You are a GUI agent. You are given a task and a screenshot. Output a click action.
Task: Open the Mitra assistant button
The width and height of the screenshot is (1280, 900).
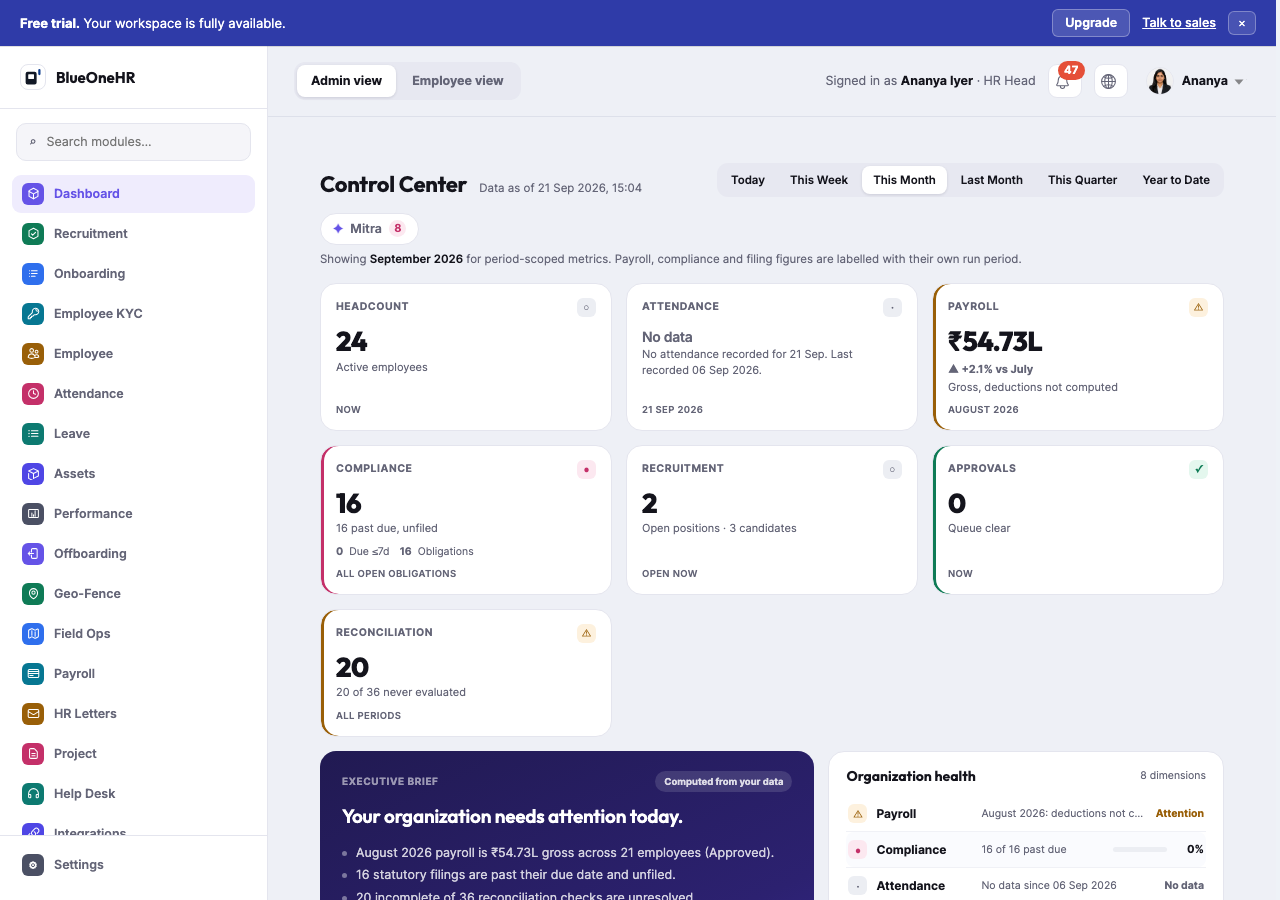click(x=369, y=228)
